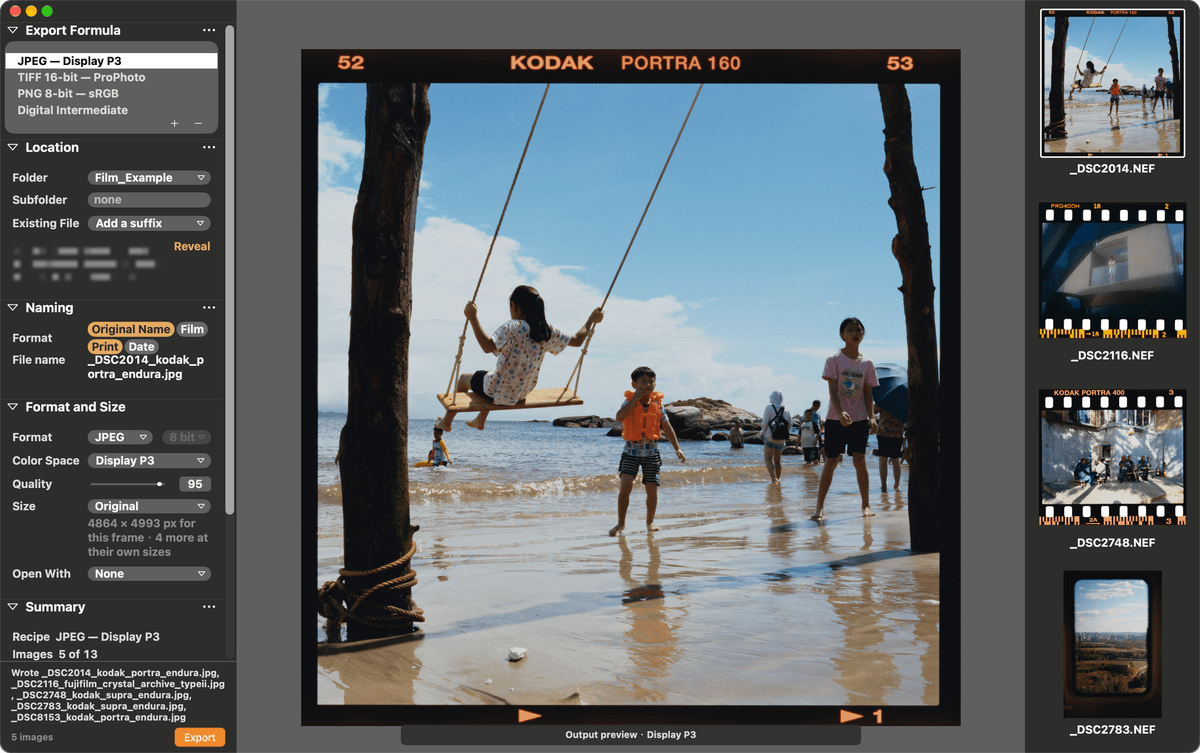Click the Images 5 of 13 summary
The image size is (1200, 753).
click(55, 654)
